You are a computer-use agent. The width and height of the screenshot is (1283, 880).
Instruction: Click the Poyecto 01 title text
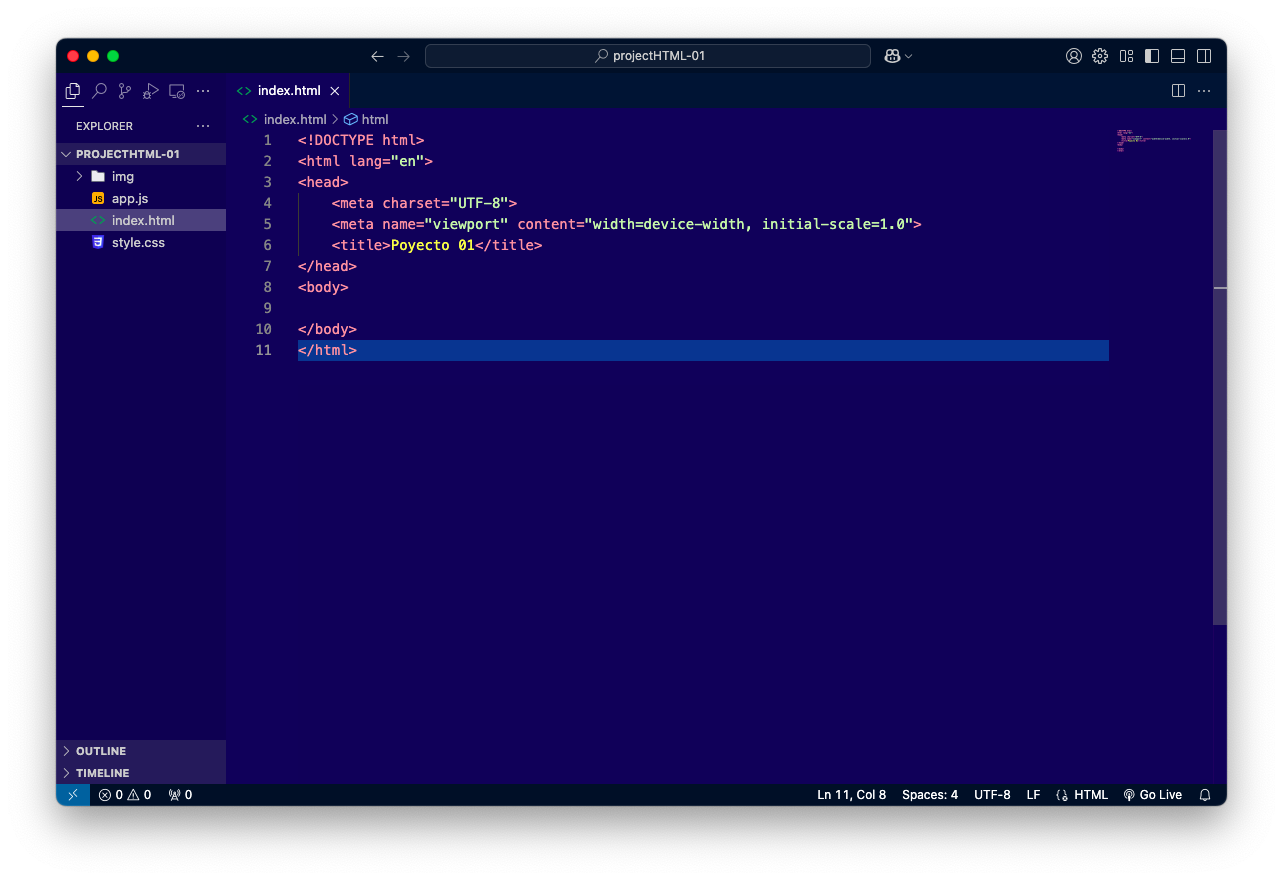(x=432, y=245)
